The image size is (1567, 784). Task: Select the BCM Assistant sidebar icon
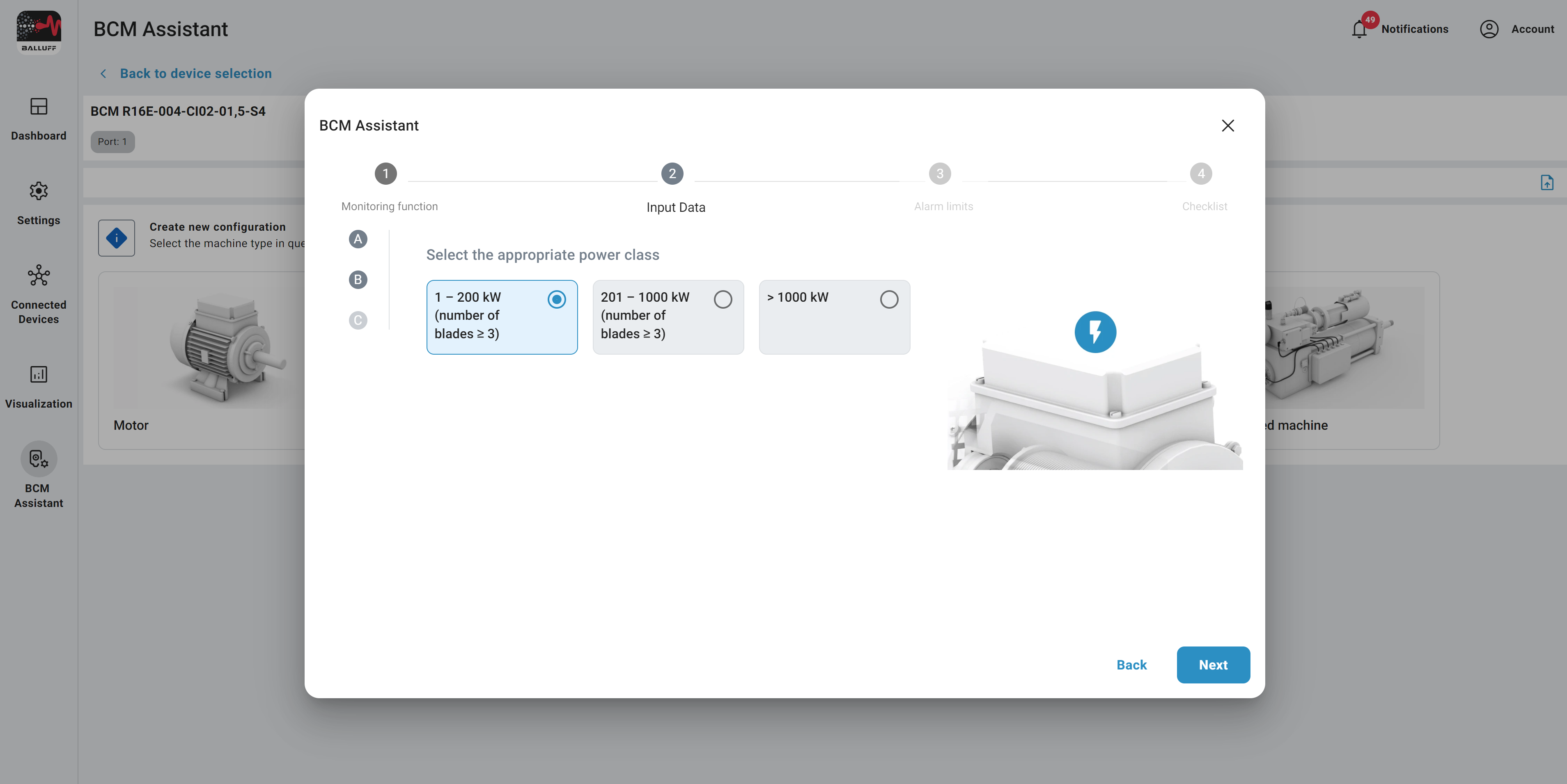[x=38, y=459]
